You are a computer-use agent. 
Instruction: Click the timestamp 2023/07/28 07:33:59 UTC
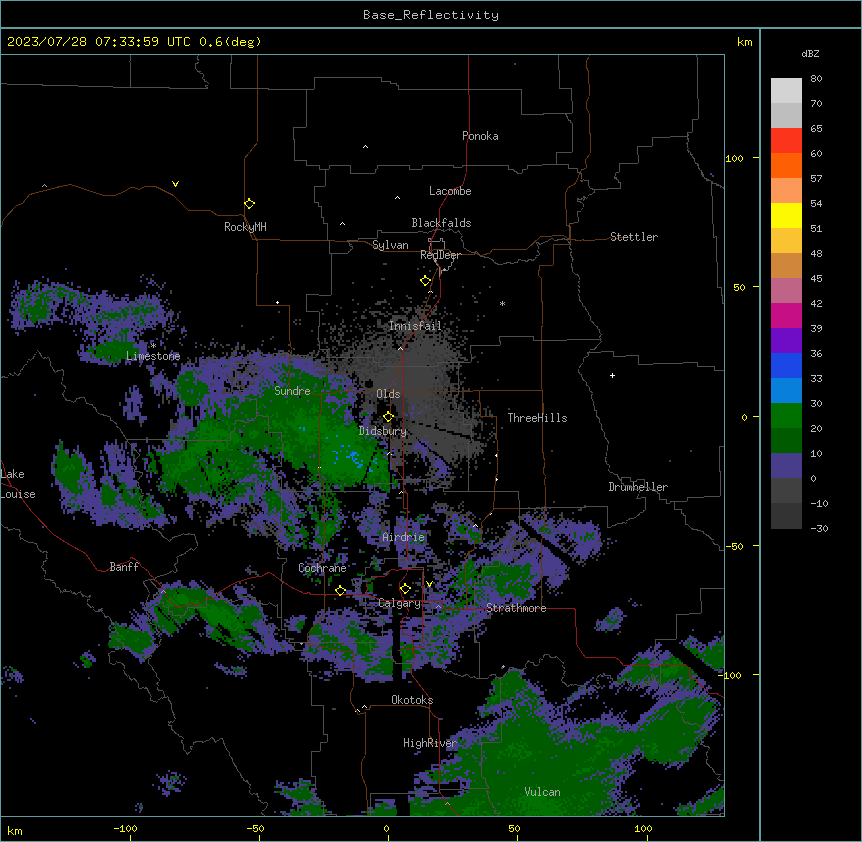point(98,42)
